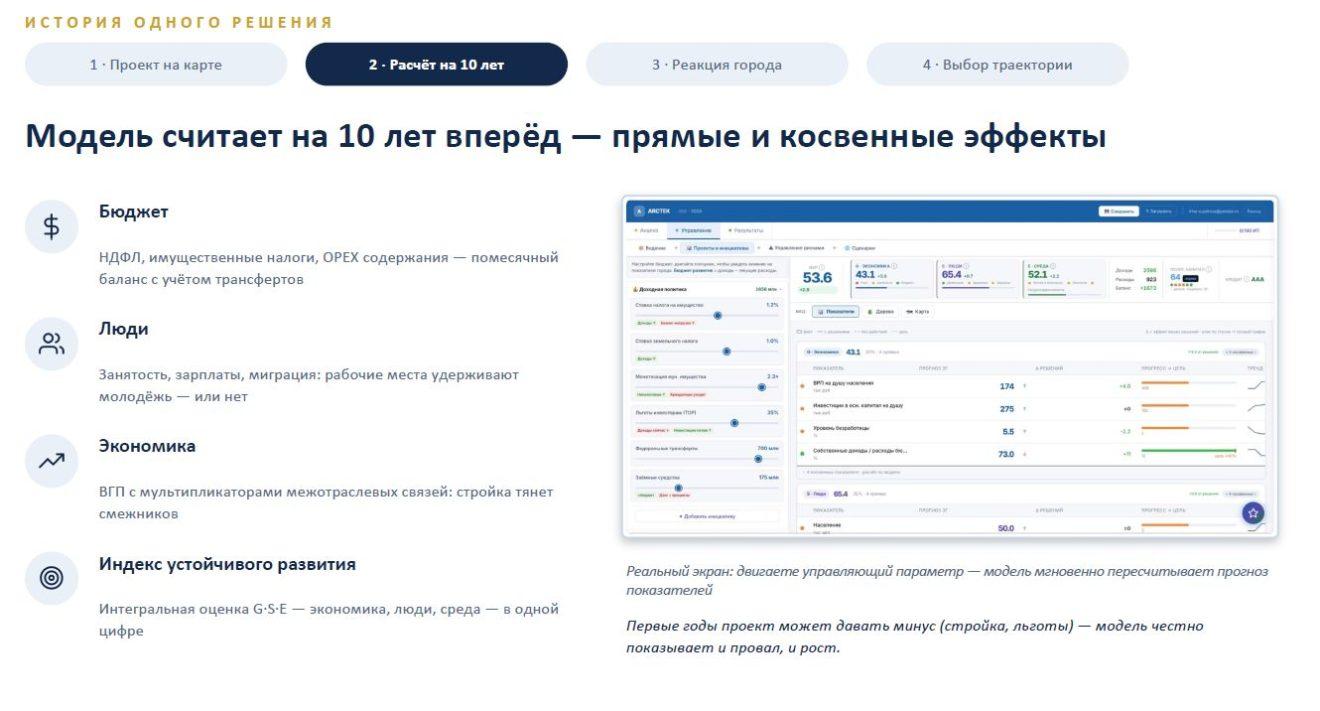The width and height of the screenshot is (1320, 711).
Task: Click the Индекс устойчивого развития heading
Action: pyautogui.click(x=227, y=564)
